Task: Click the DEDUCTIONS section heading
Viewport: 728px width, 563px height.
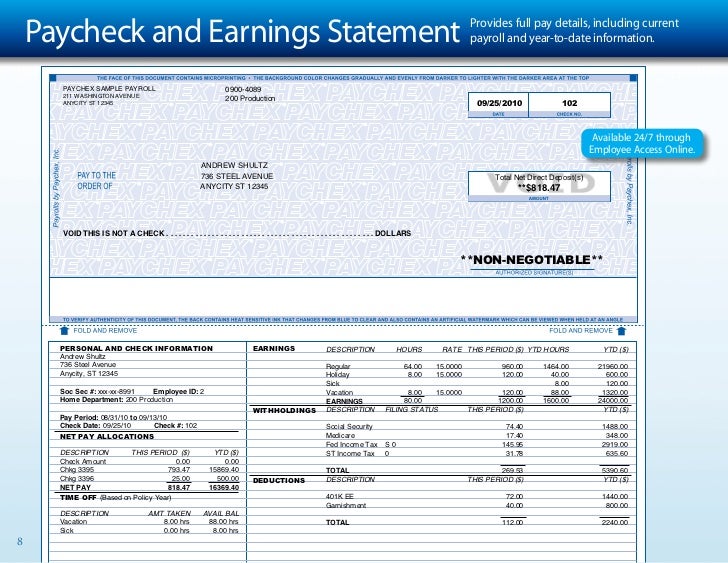Action: (279, 480)
